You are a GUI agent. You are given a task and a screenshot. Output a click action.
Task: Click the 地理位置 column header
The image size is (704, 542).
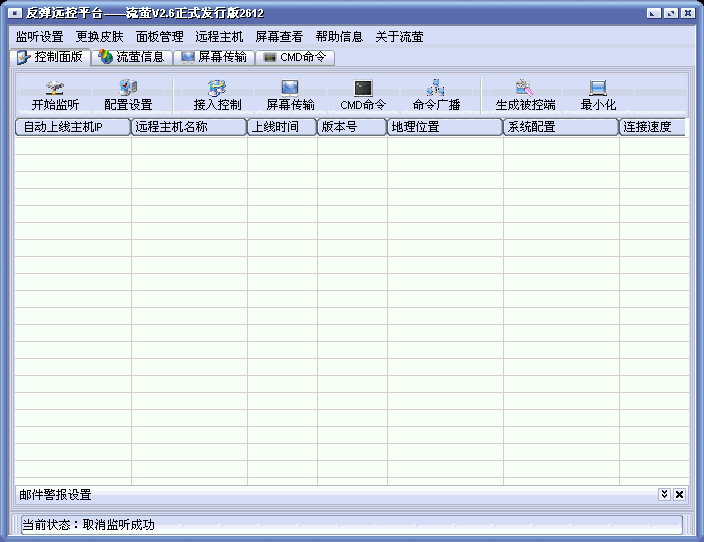pos(444,127)
